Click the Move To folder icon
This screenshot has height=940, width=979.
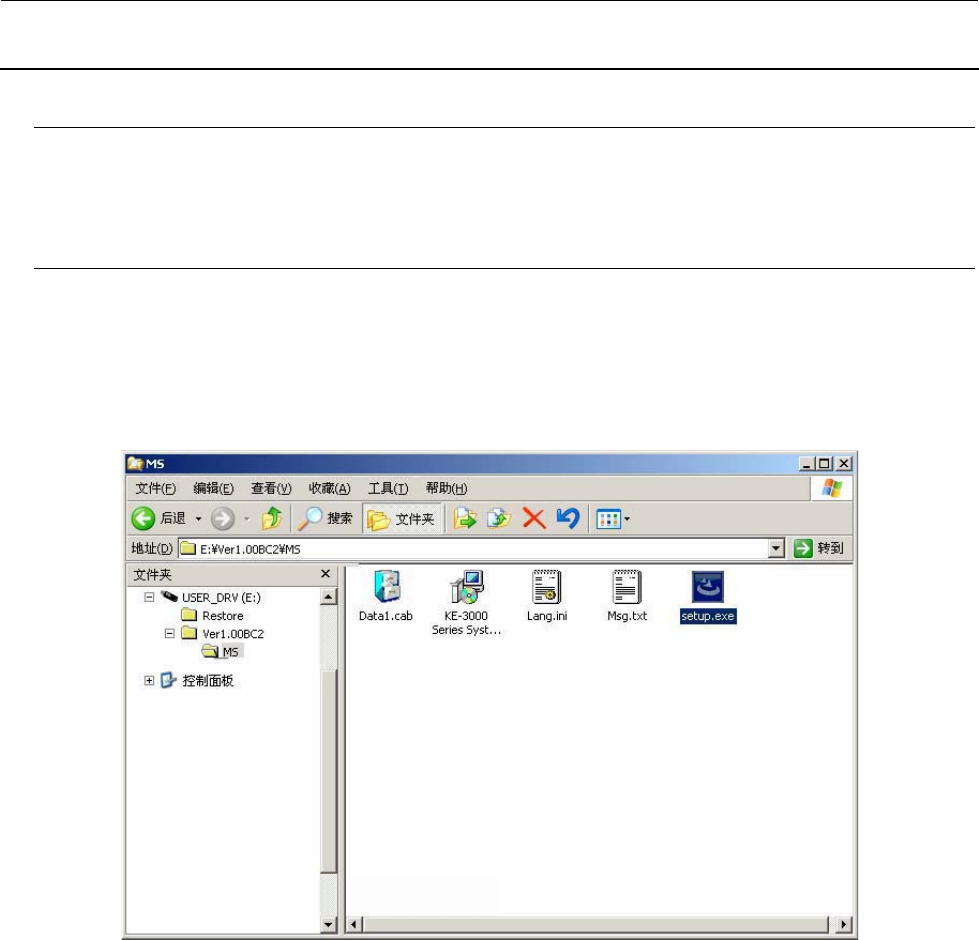click(x=465, y=518)
